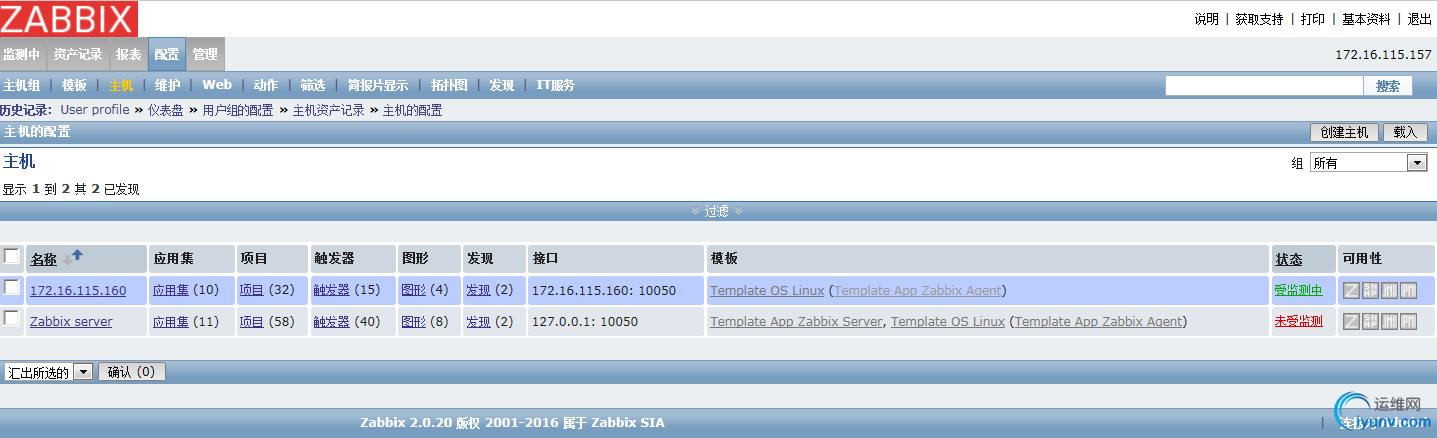Open 发现 (2) link for 172.16.115.160
1437x438 pixels.
point(478,291)
